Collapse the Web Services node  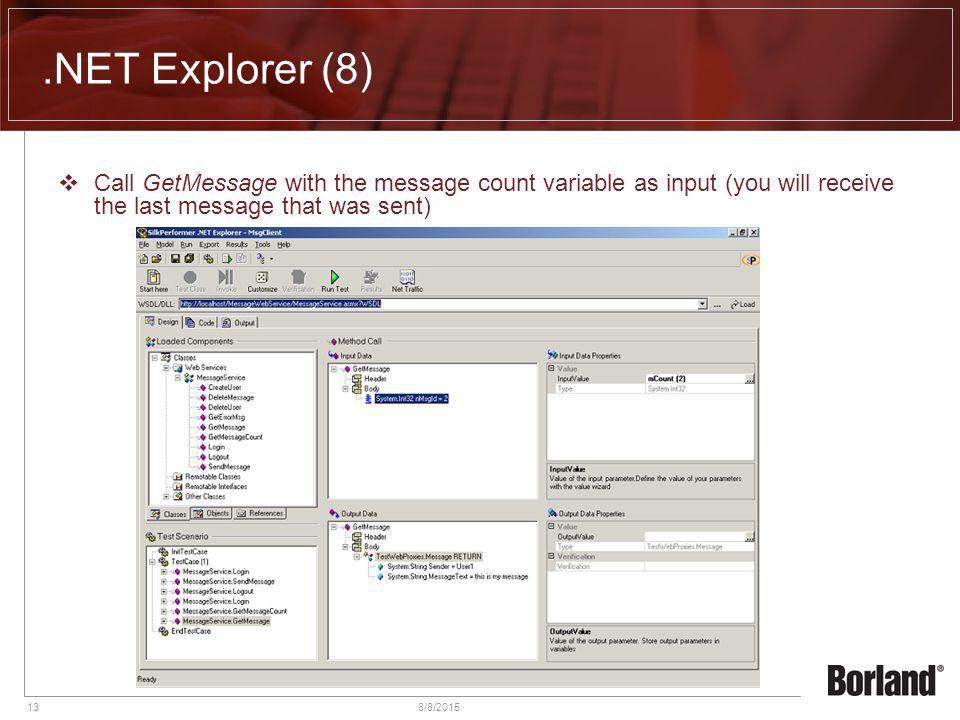pos(166,368)
